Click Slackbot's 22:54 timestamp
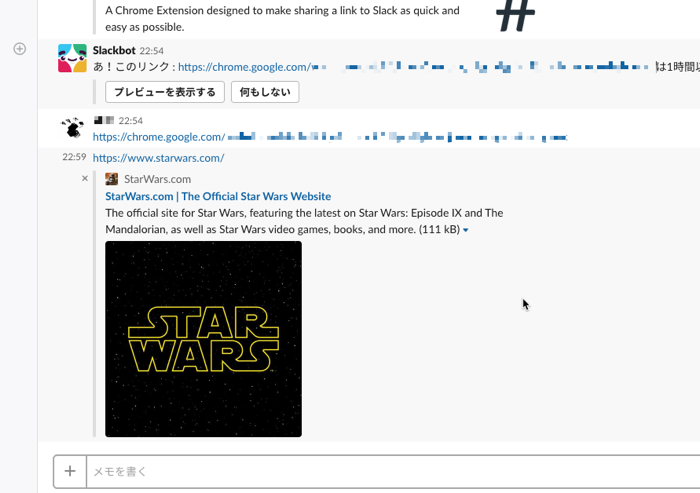The height and width of the screenshot is (493, 700). tap(151, 51)
